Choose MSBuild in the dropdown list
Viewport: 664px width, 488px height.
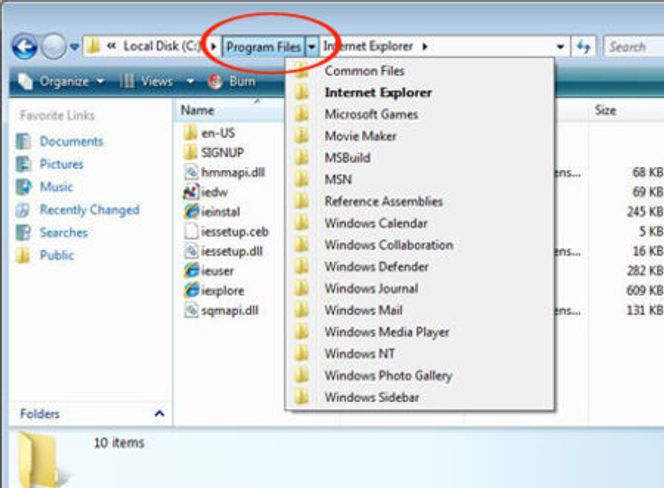(420, 158)
